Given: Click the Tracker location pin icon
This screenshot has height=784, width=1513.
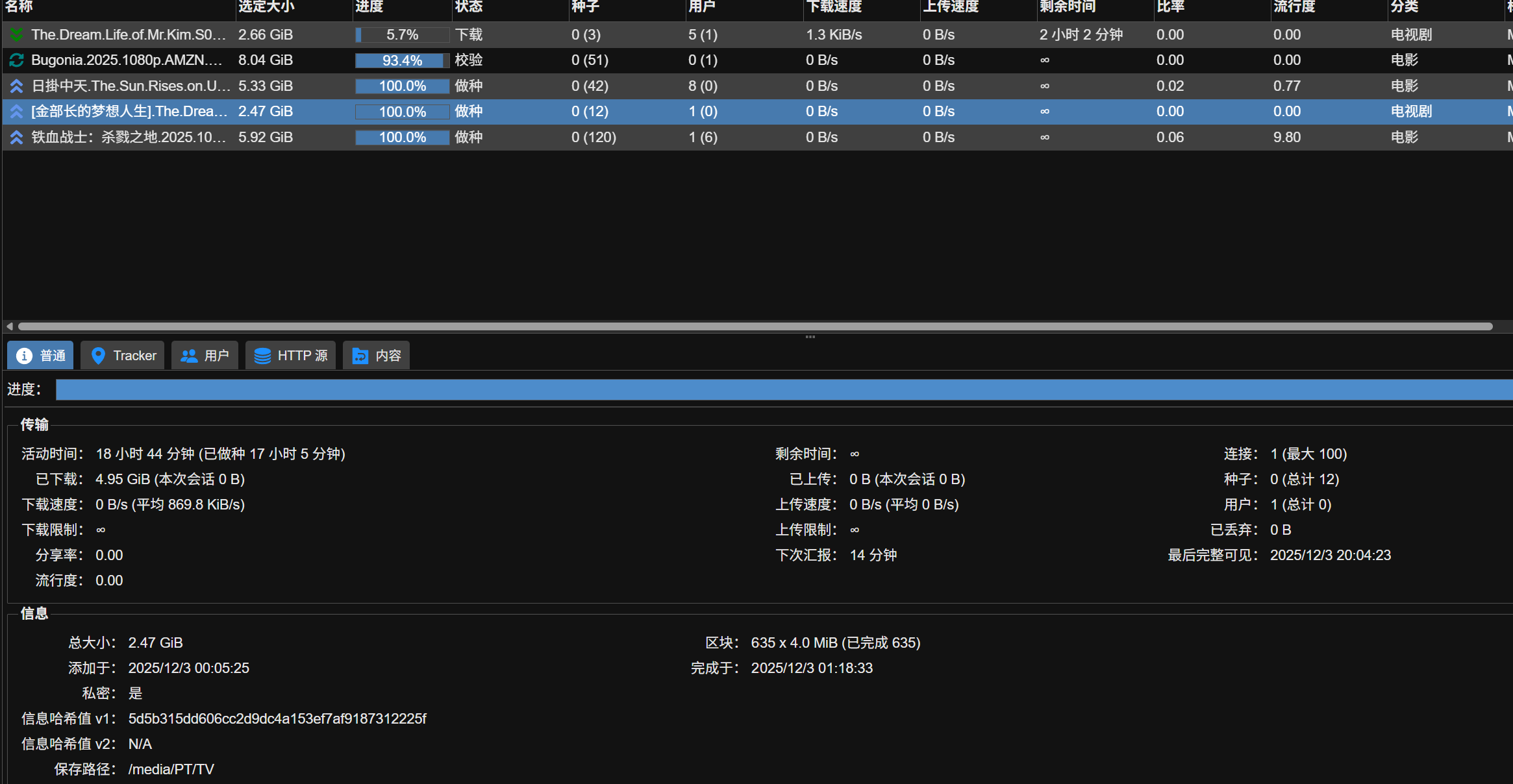Looking at the screenshot, I should [98, 356].
